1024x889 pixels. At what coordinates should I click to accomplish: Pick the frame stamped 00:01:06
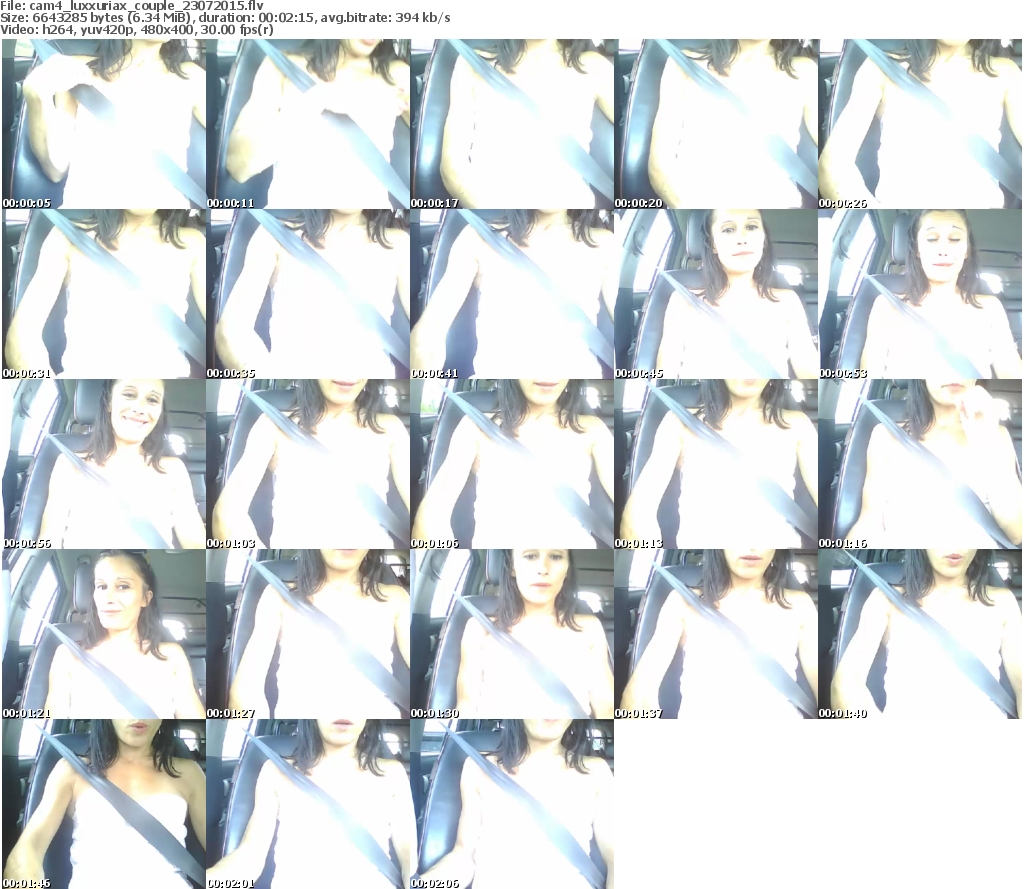[512, 464]
